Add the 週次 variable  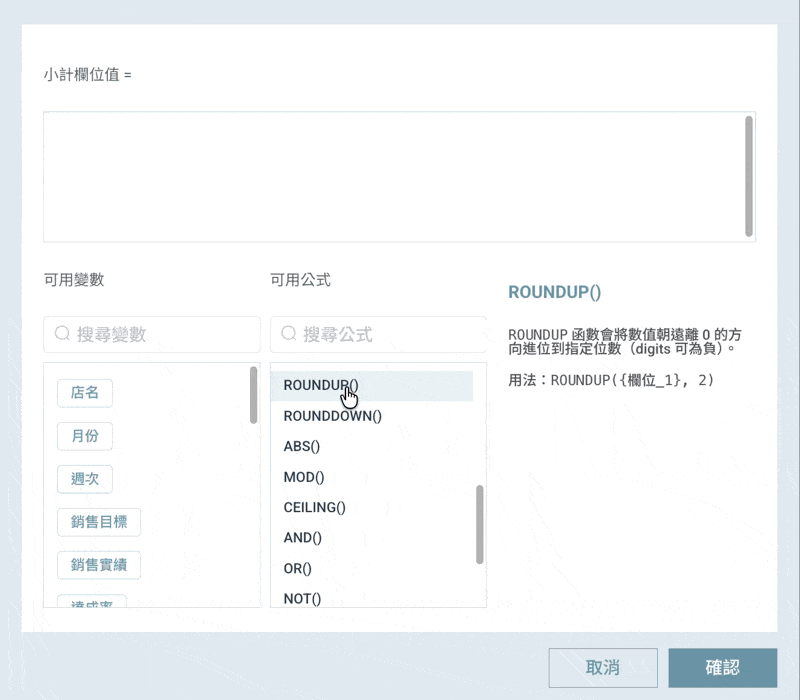[x=85, y=479]
